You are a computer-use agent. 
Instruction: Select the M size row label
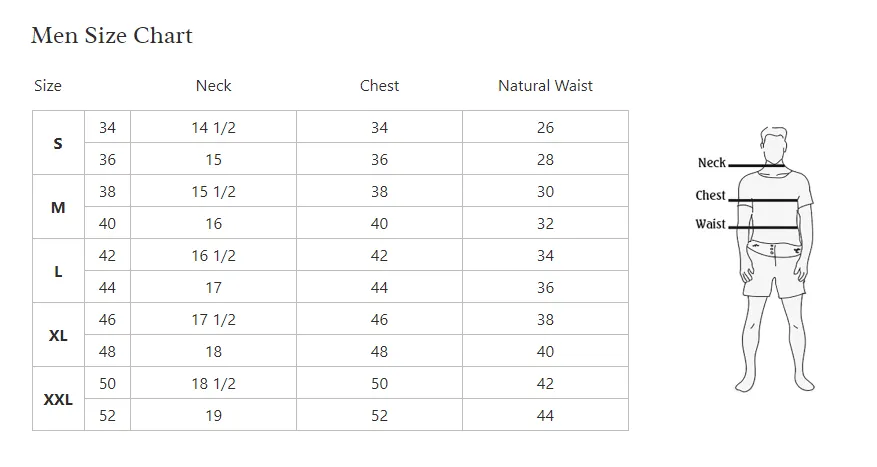click(x=58, y=207)
